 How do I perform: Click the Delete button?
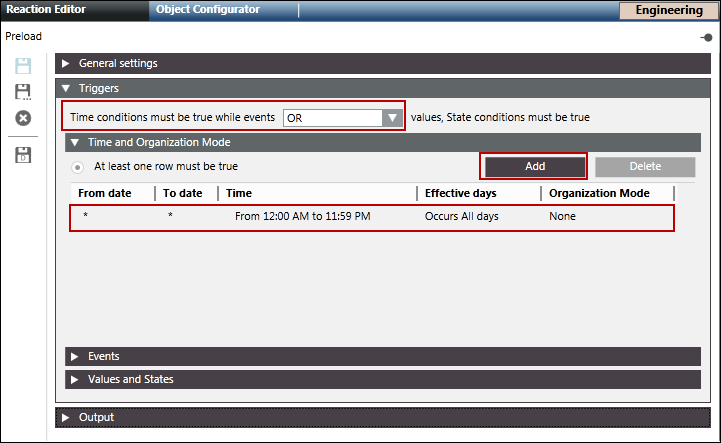644,167
